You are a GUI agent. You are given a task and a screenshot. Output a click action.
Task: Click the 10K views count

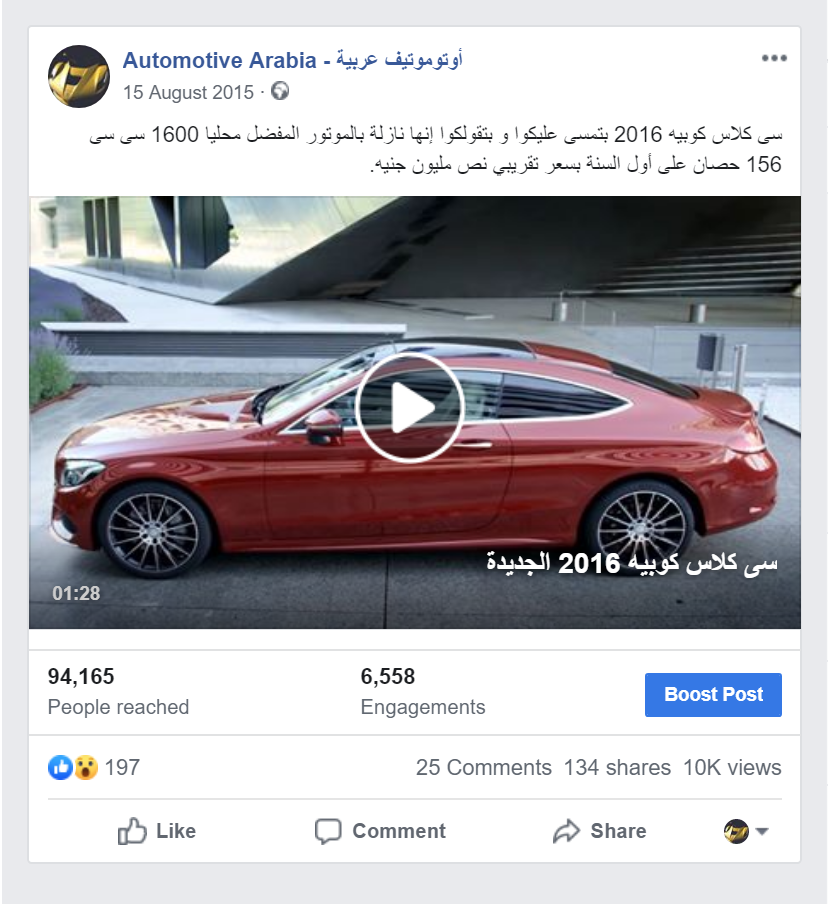[x=732, y=767]
